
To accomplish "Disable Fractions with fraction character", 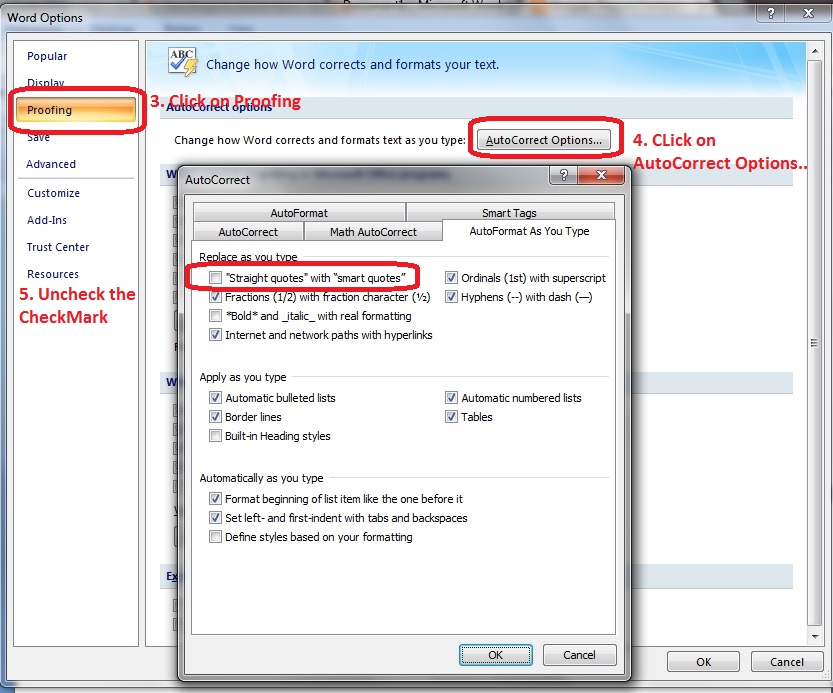I will point(216,296).
